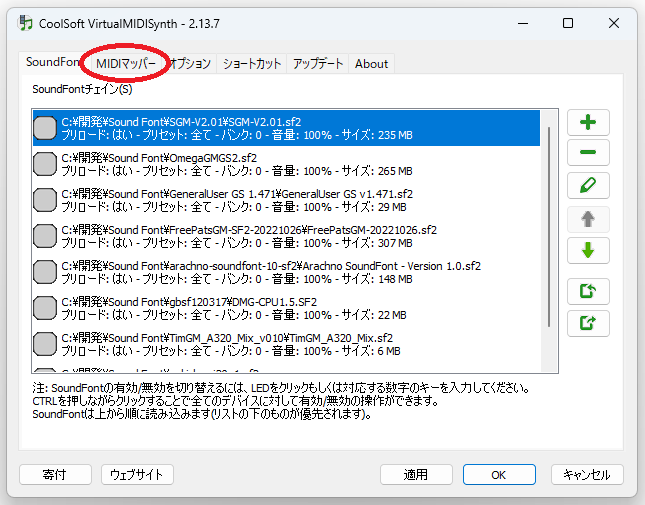Click the gray move-up arrow button
The width and height of the screenshot is (645, 505).
click(x=588, y=219)
